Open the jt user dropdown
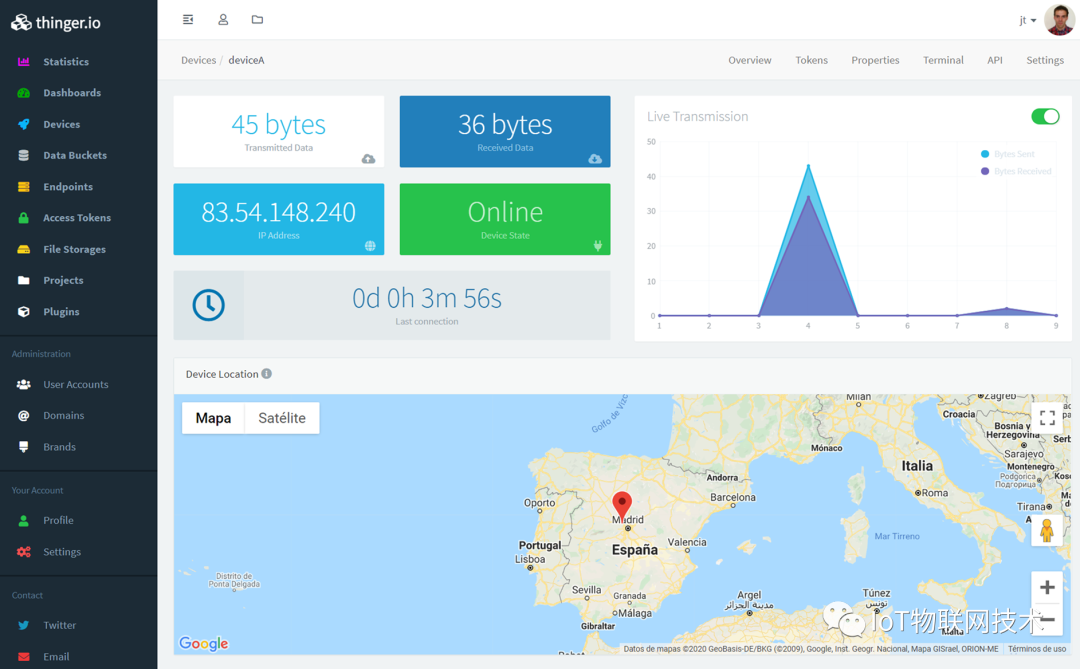Viewport: 1080px width, 669px height. pos(1028,20)
